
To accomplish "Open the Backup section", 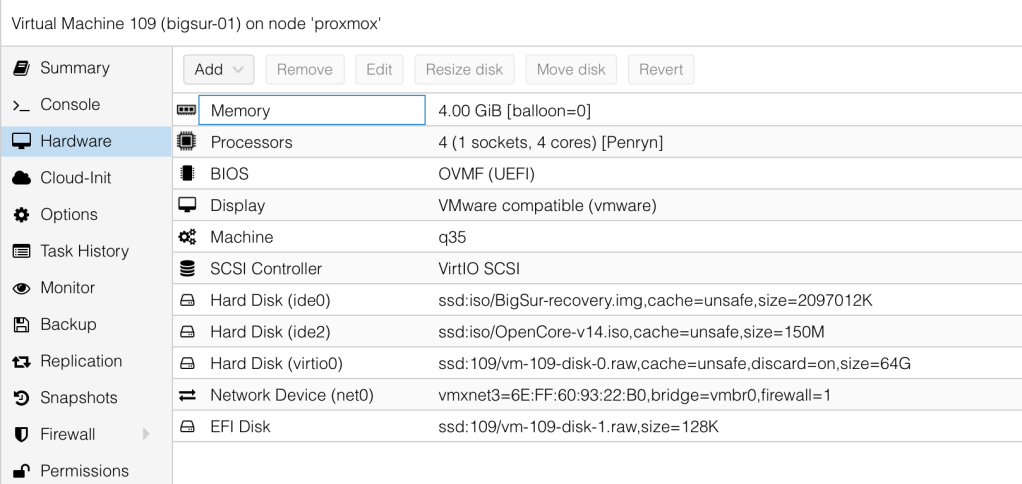I will (x=68, y=324).
